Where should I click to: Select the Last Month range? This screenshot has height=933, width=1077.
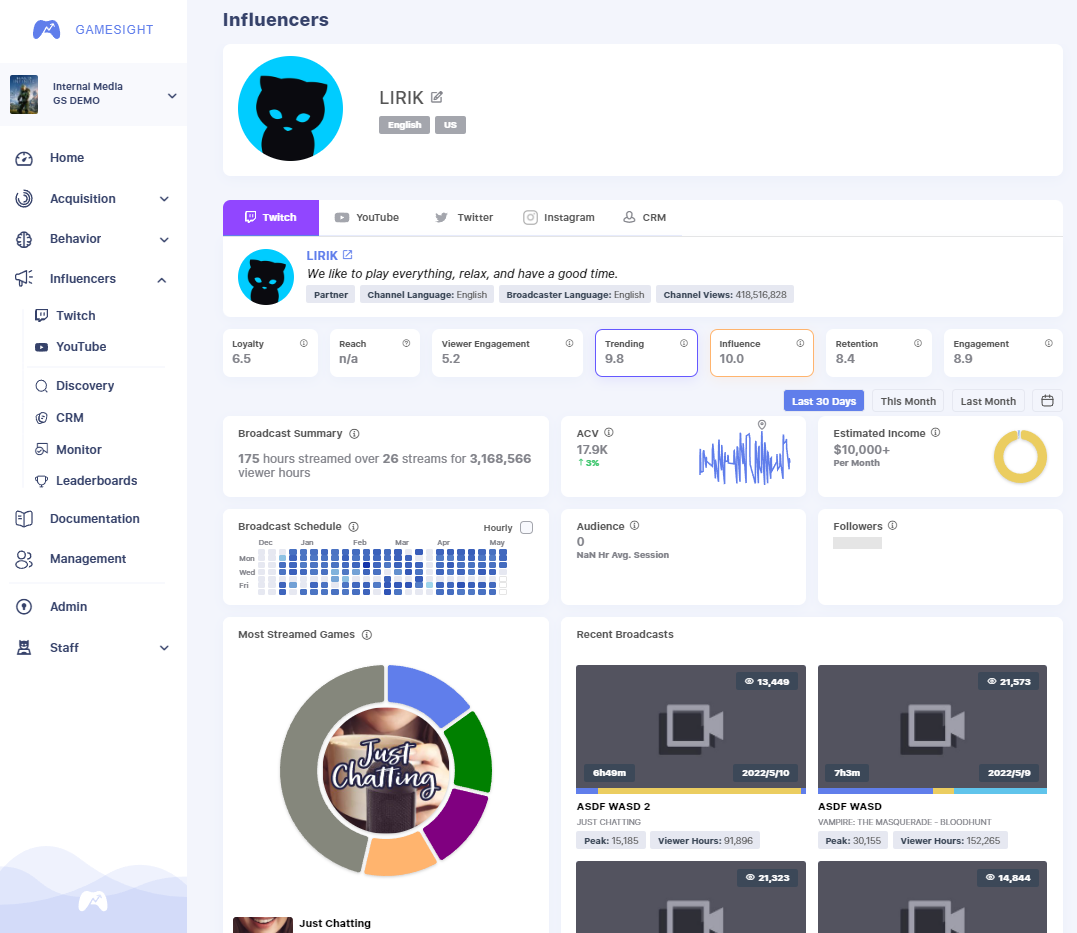coord(988,401)
